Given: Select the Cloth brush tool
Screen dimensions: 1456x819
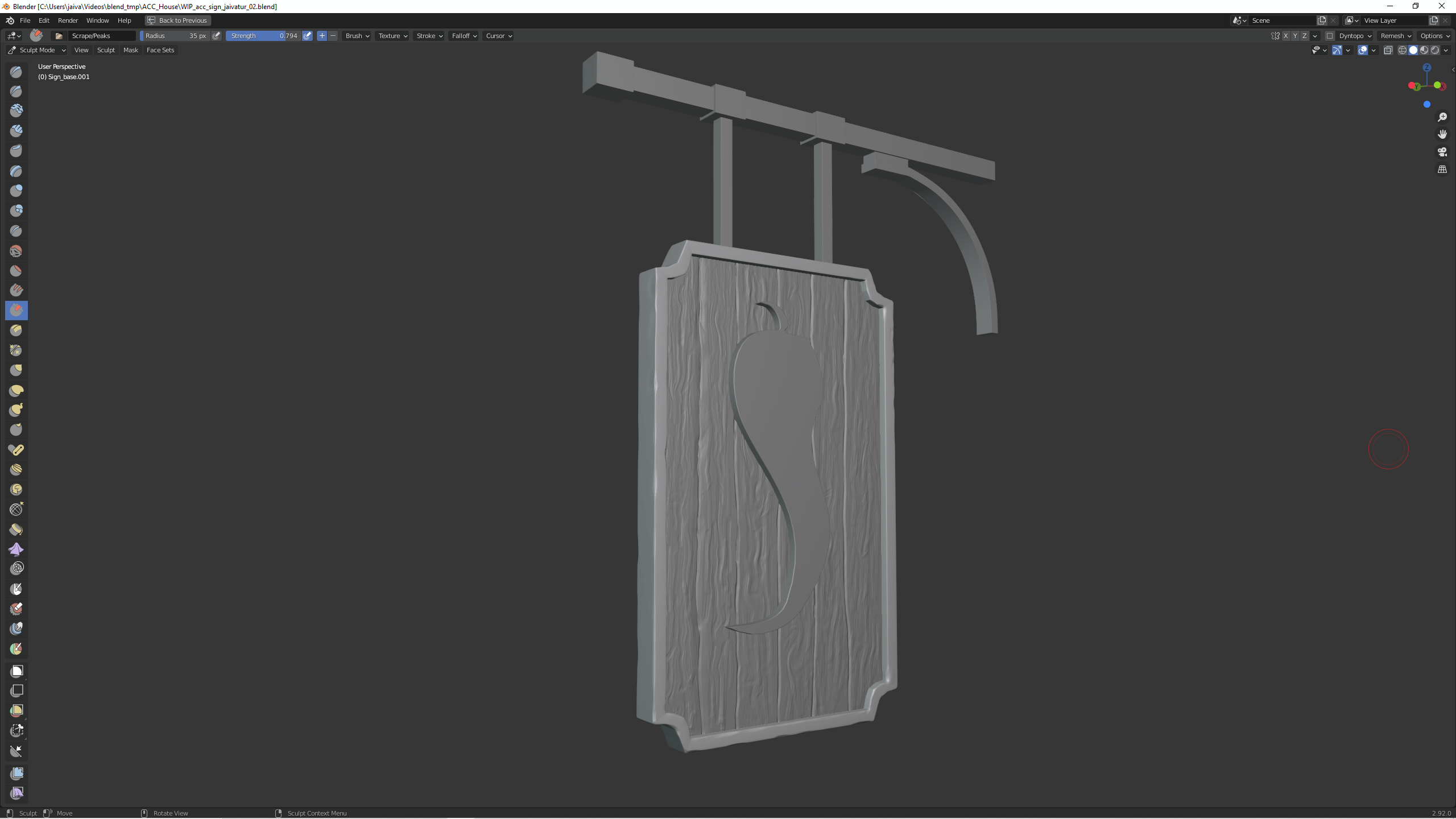Looking at the screenshot, I should 16,549.
